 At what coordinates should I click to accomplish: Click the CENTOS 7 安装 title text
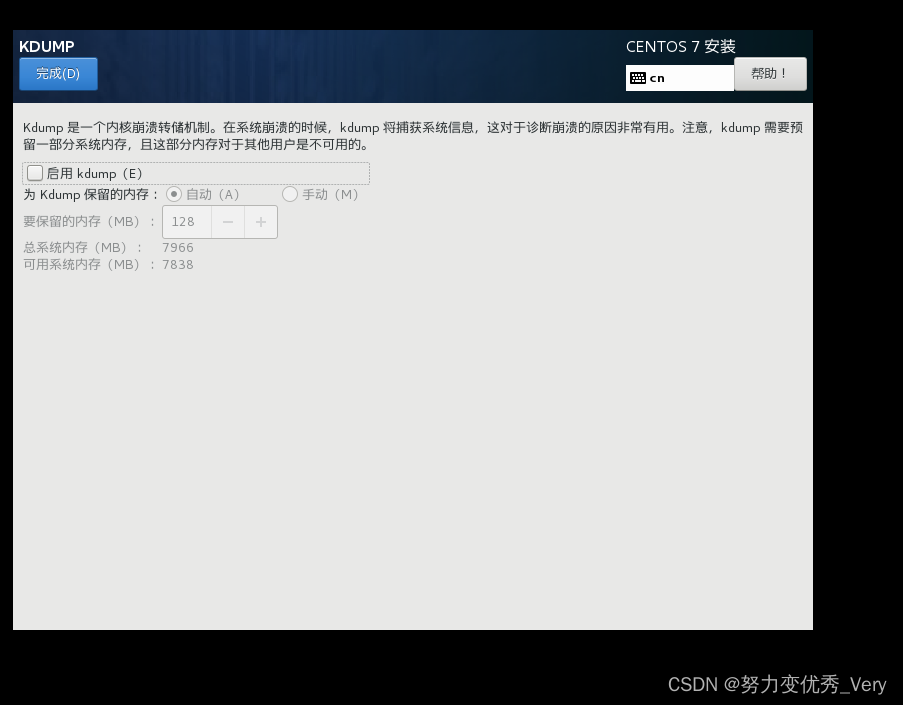(x=681, y=47)
